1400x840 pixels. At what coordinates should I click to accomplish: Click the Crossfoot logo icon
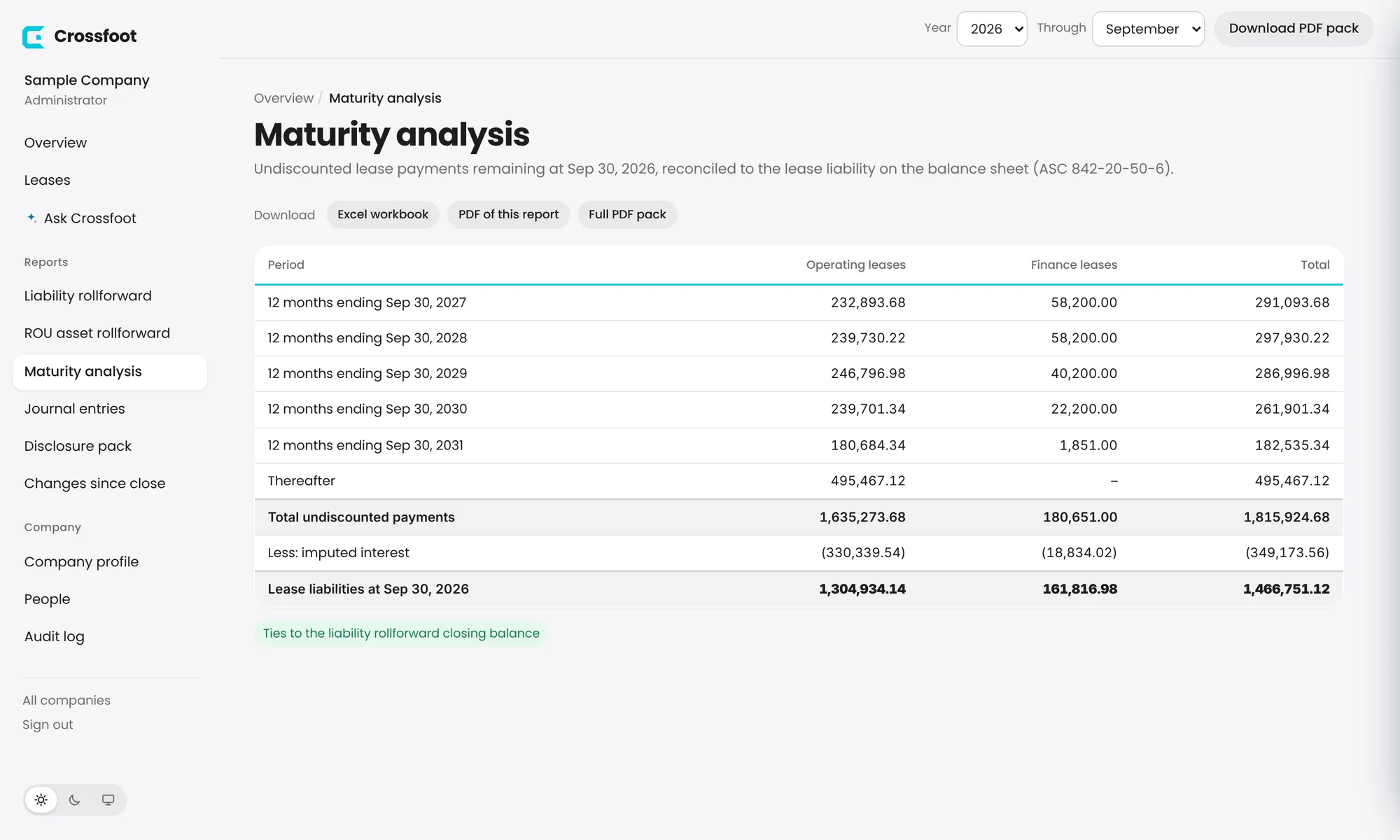tap(33, 36)
